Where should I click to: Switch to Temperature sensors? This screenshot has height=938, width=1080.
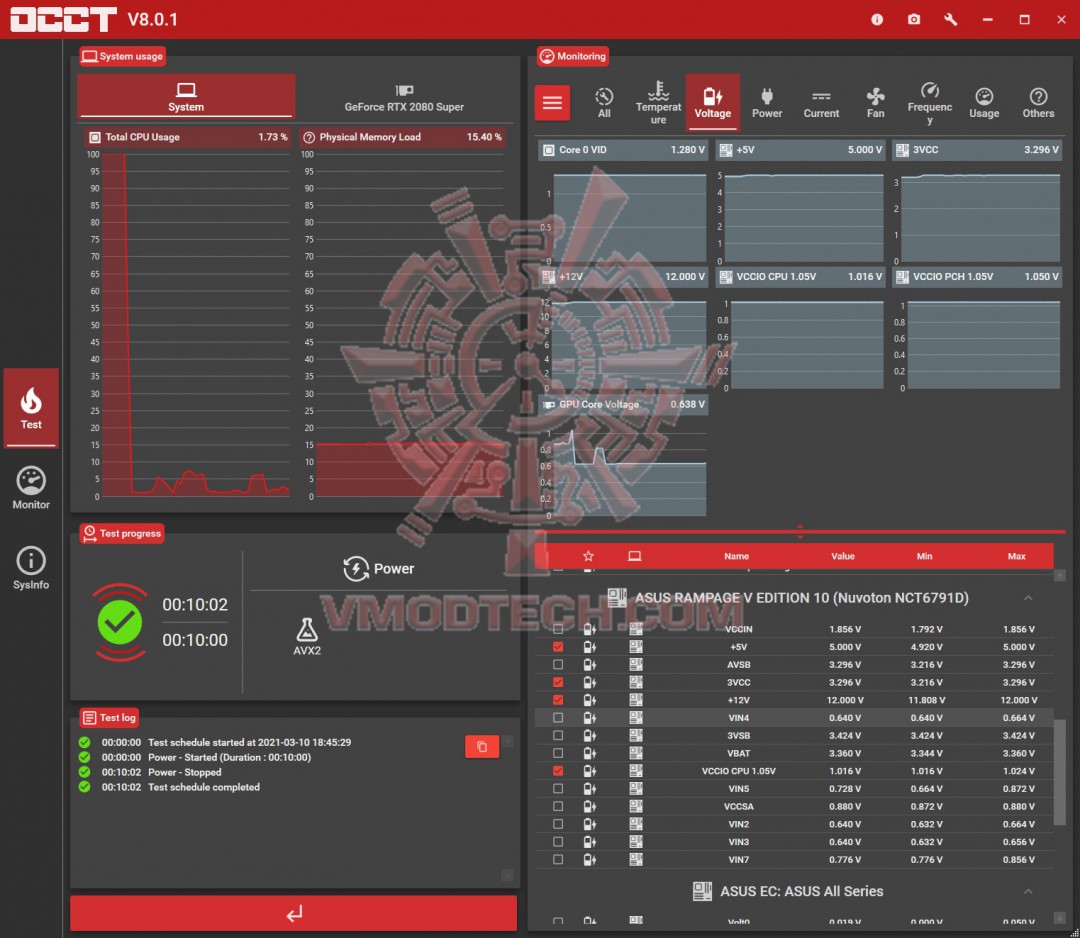click(x=658, y=103)
